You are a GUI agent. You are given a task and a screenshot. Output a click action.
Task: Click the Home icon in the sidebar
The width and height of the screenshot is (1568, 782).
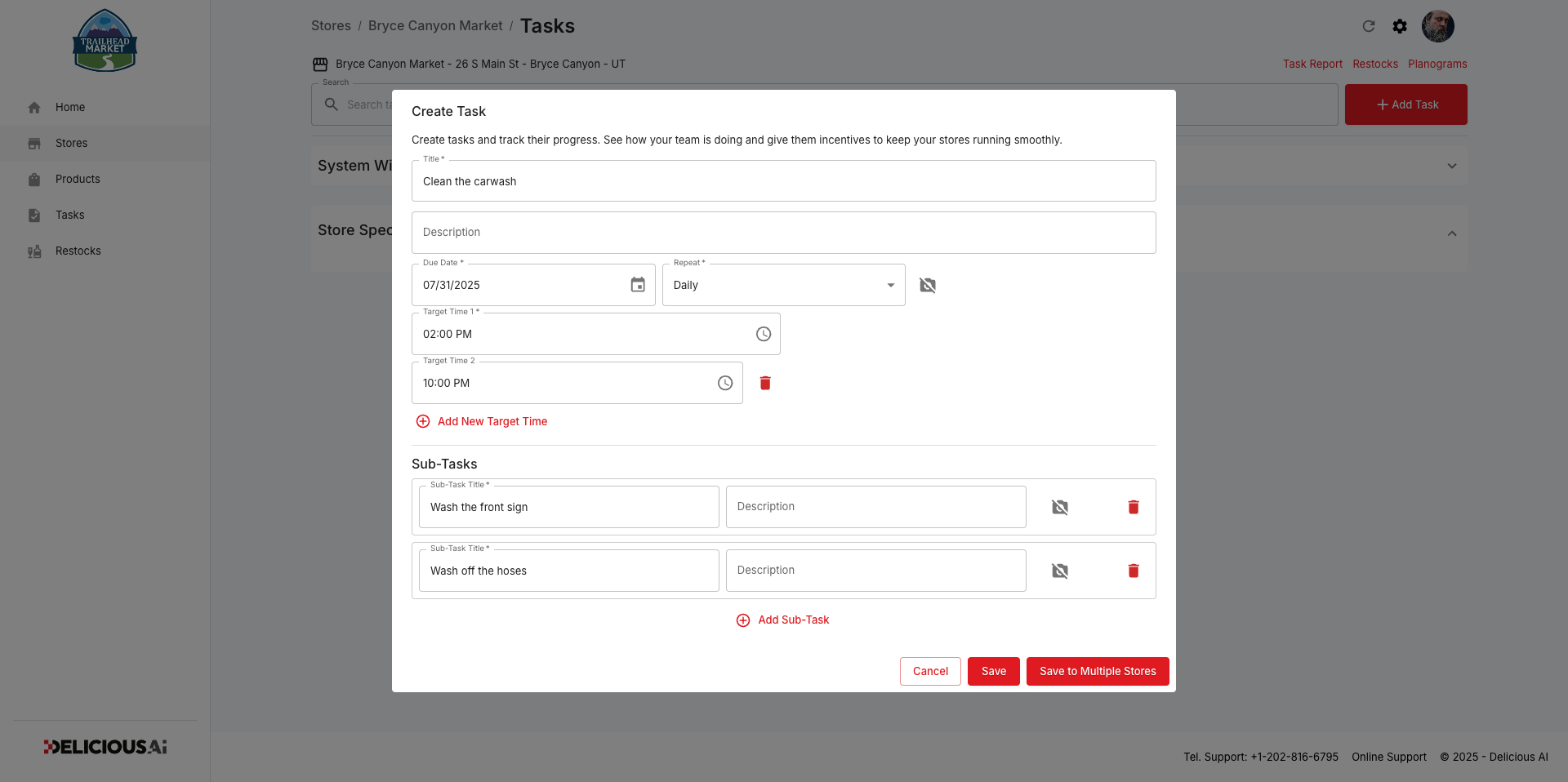tap(34, 107)
